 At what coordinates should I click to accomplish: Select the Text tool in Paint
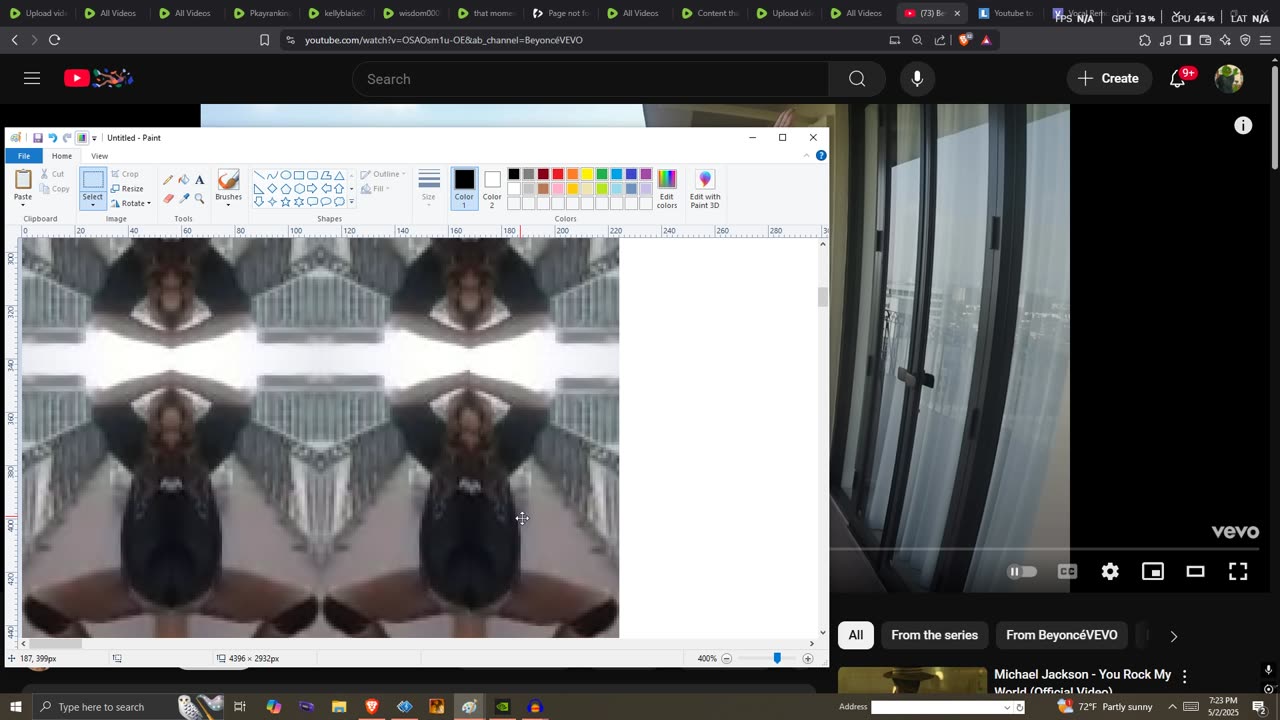tap(199, 180)
